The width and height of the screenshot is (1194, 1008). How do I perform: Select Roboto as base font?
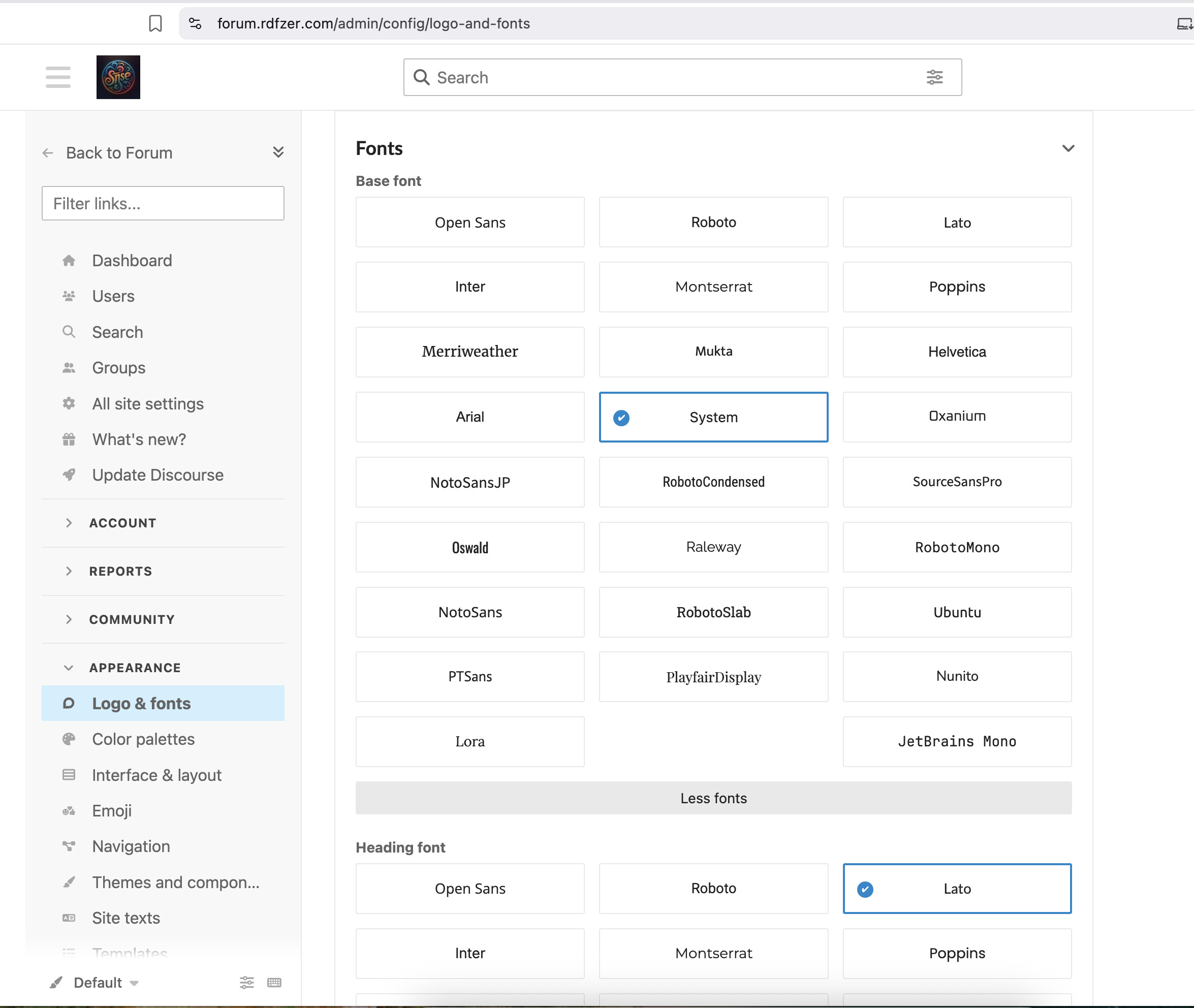pyautogui.click(x=713, y=223)
